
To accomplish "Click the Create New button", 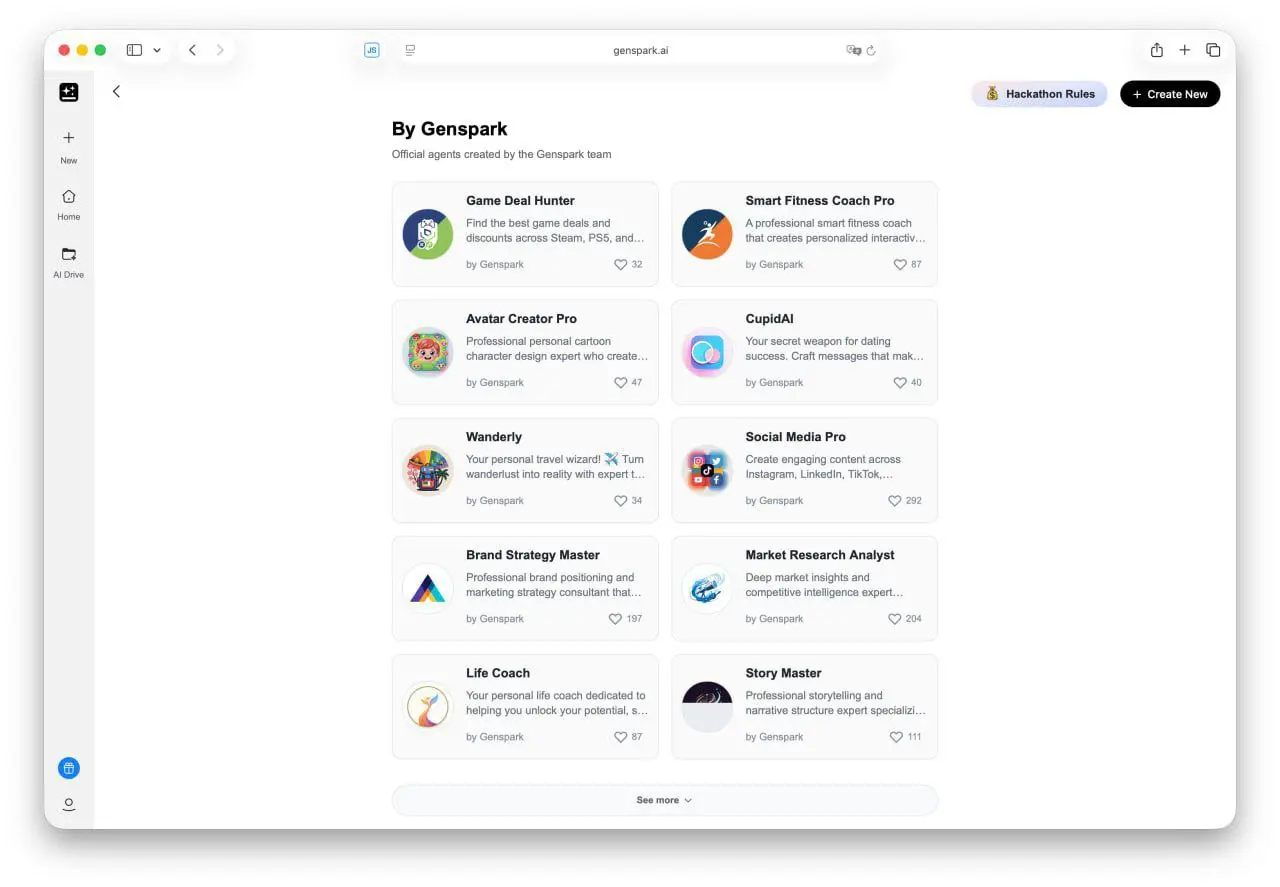I will click(x=1169, y=94).
